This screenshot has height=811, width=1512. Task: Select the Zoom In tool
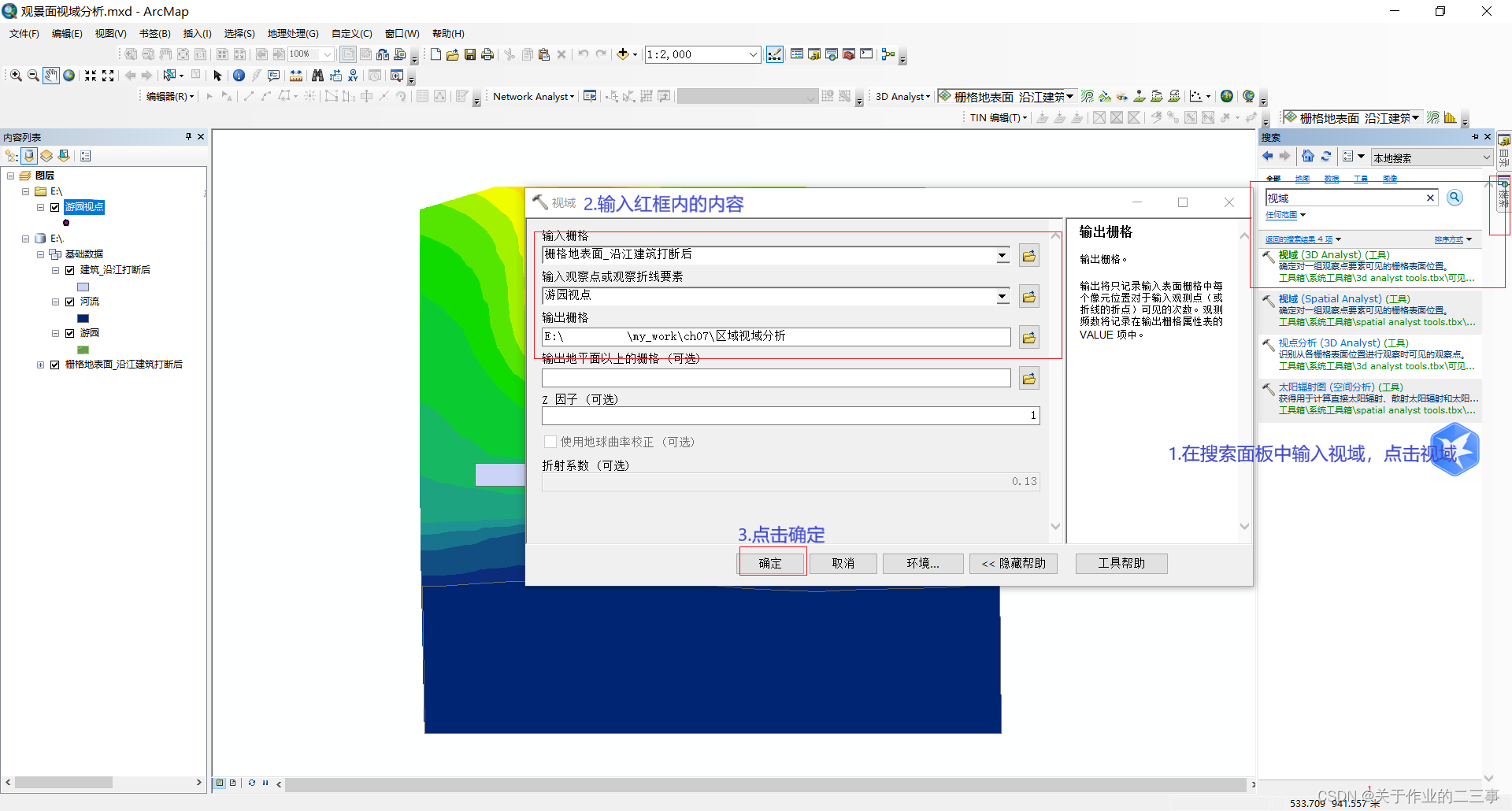(16, 76)
